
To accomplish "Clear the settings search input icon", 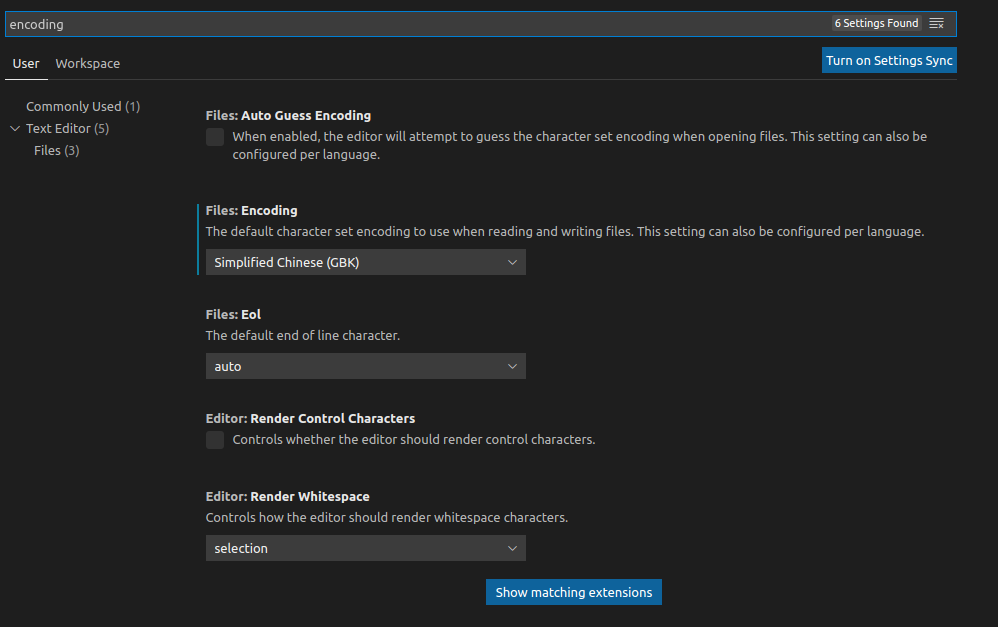I will click(936, 24).
